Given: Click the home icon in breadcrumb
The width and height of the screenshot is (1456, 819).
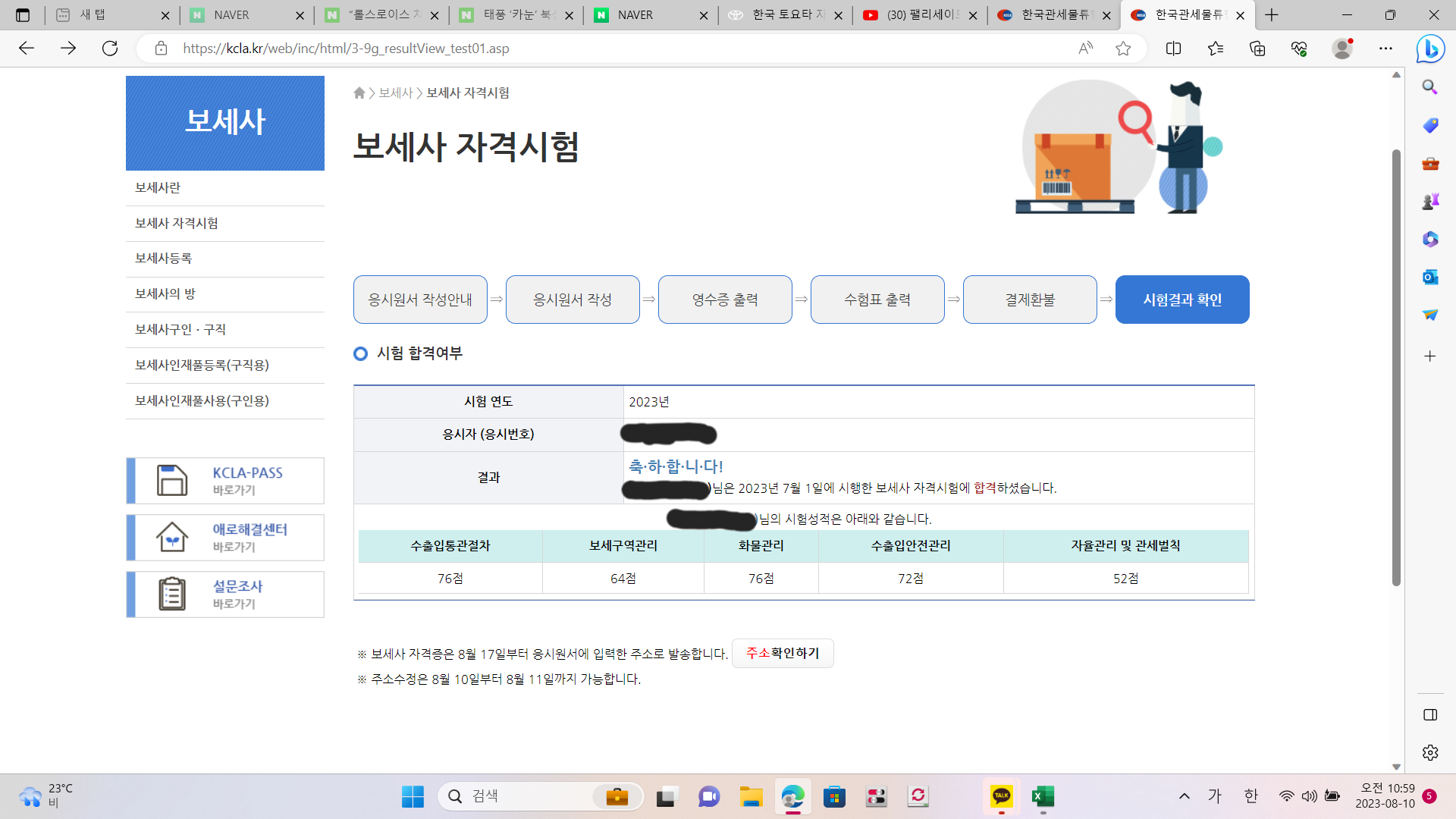Looking at the screenshot, I should click(x=359, y=93).
